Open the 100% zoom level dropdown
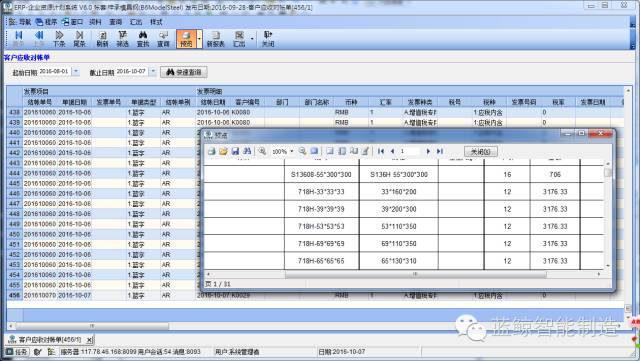 [292, 151]
